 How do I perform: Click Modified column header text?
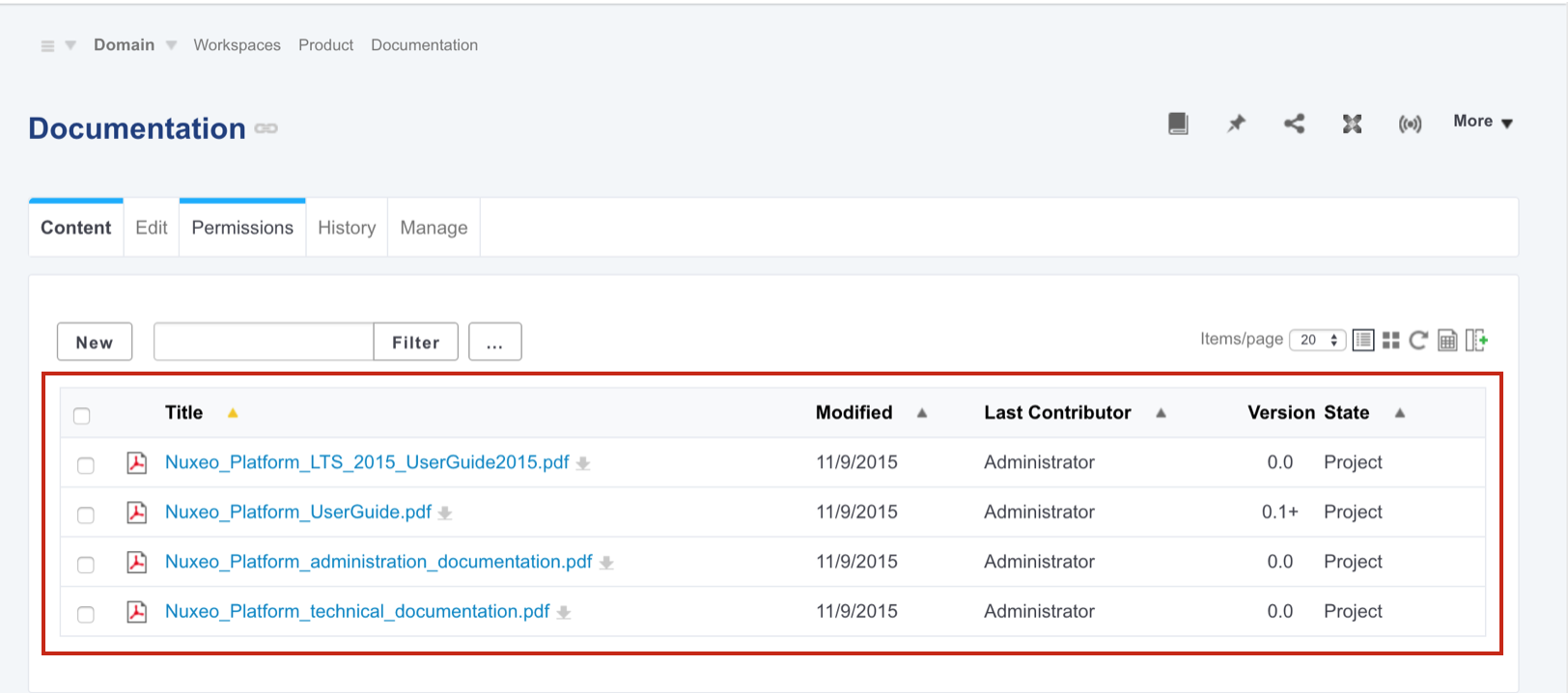tap(854, 413)
